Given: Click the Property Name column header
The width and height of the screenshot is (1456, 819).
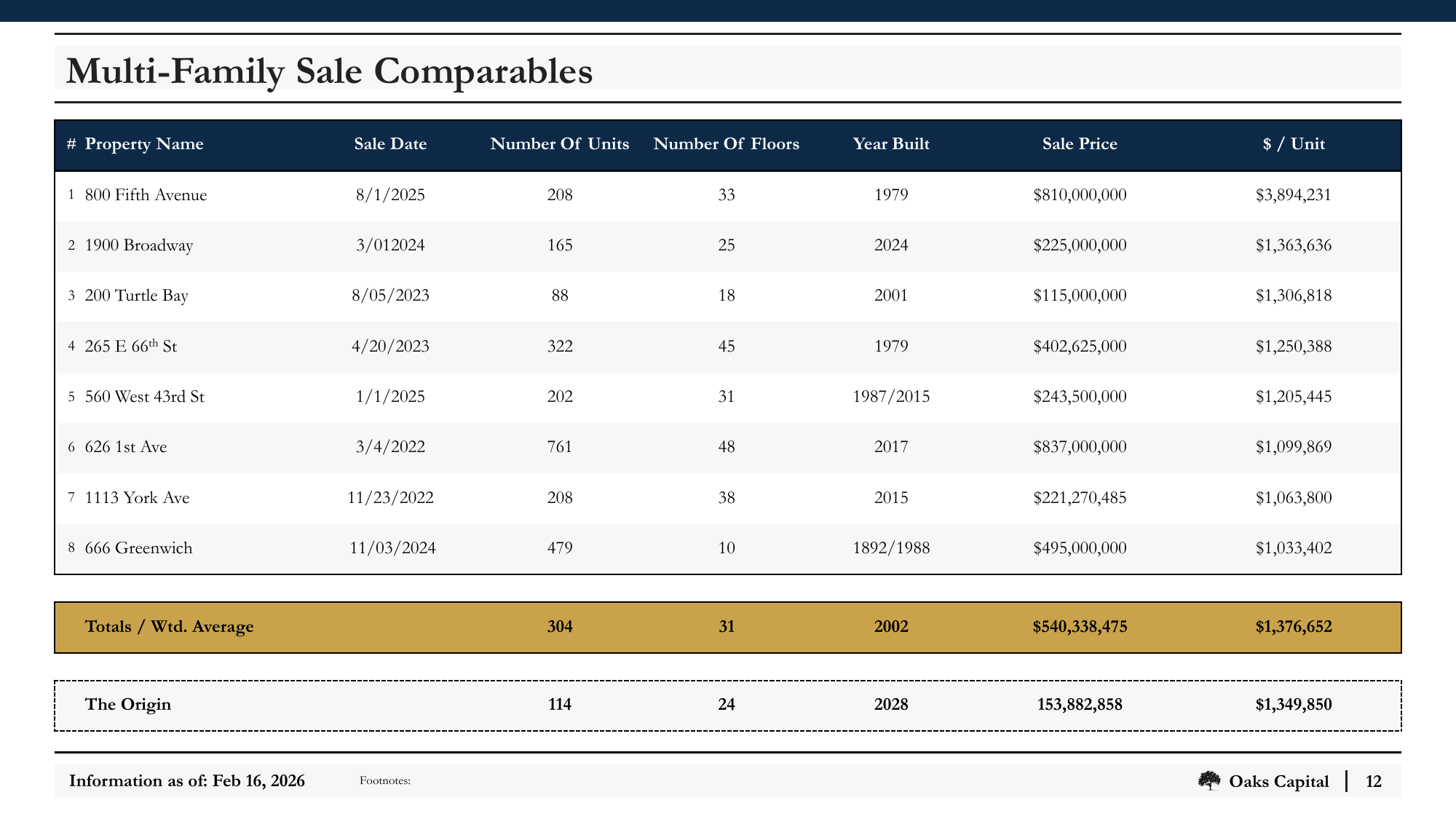Looking at the screenshot, I should (144, 144).
